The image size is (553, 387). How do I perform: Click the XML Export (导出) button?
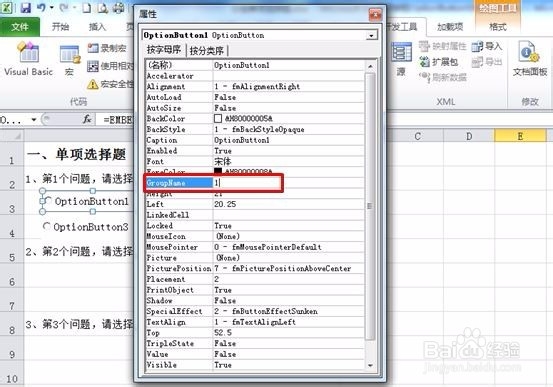487,62
